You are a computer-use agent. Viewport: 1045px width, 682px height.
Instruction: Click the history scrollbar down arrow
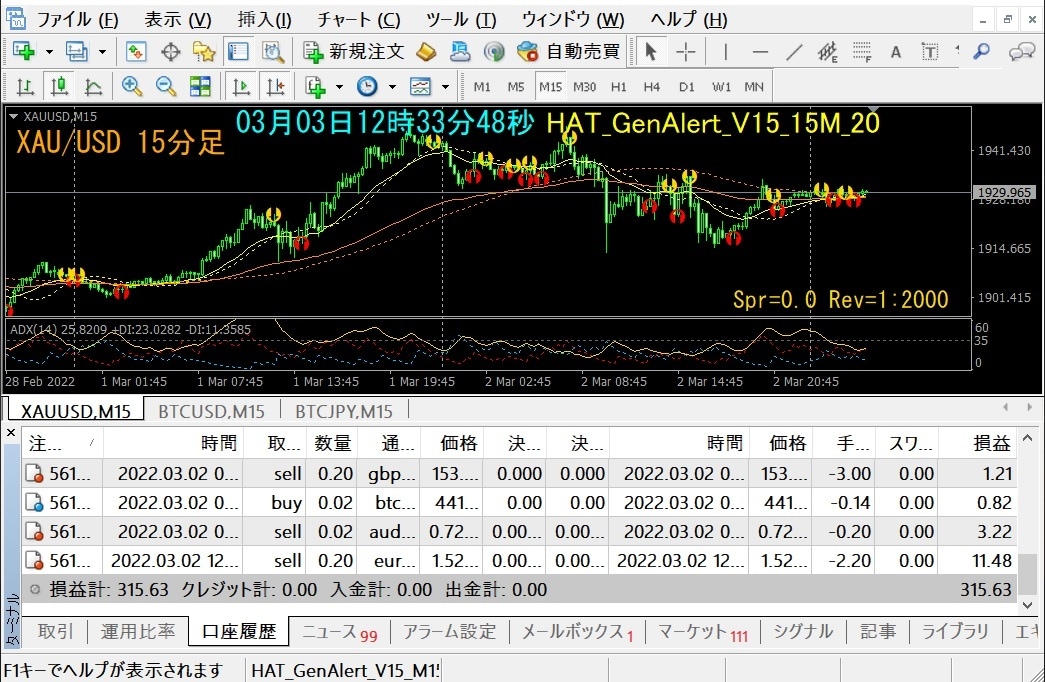coord(1027,605)
